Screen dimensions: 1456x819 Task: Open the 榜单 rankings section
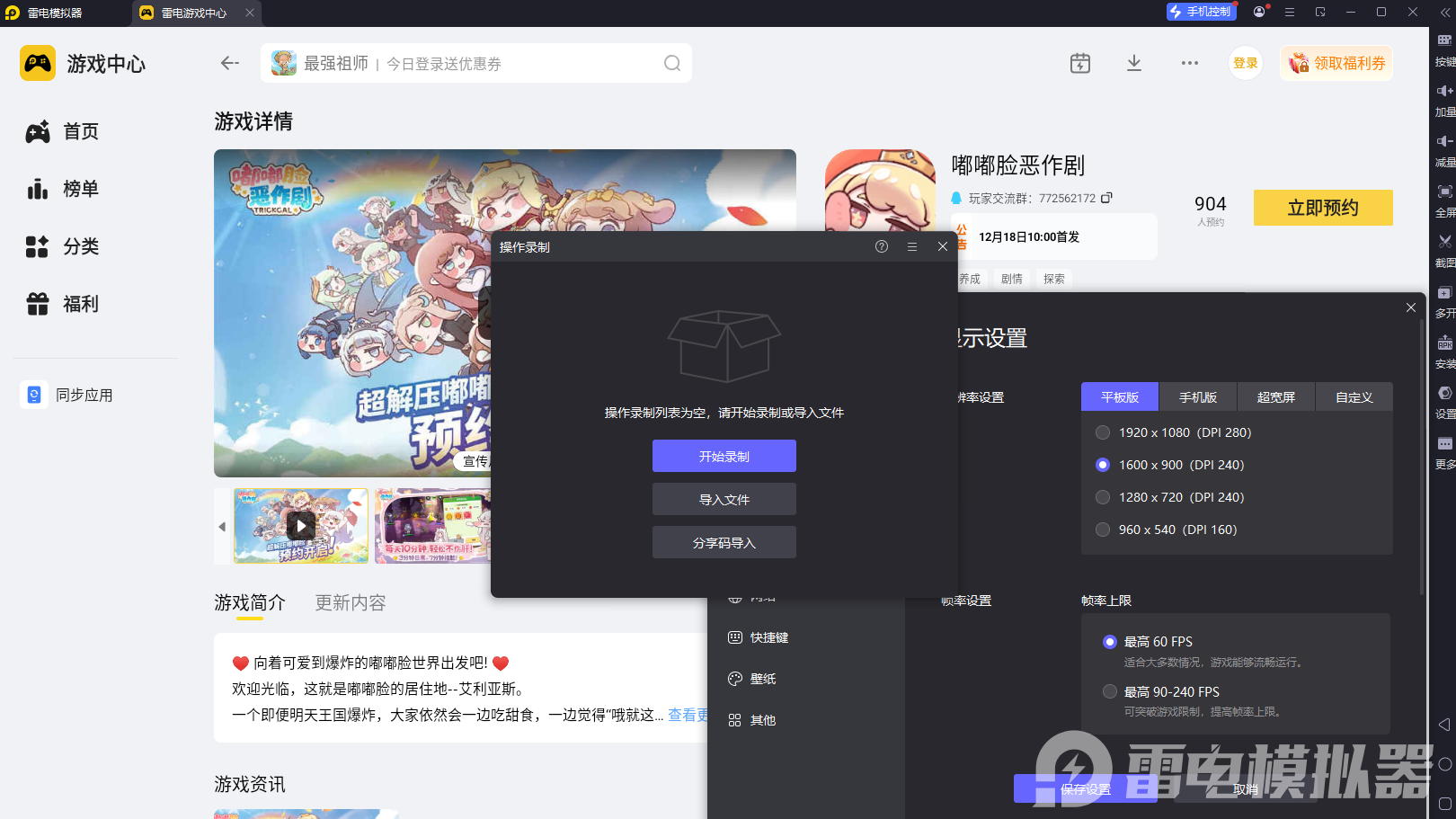[x=63, y=190]
